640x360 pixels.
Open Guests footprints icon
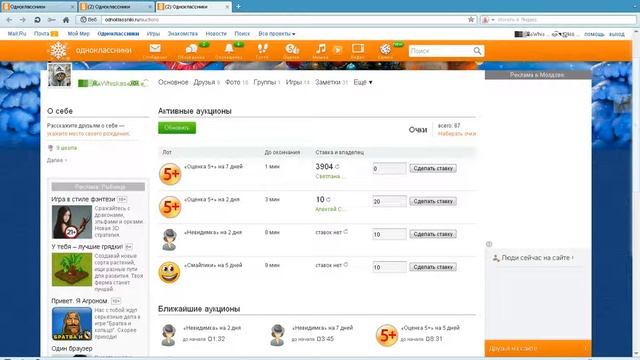[262, 49]
